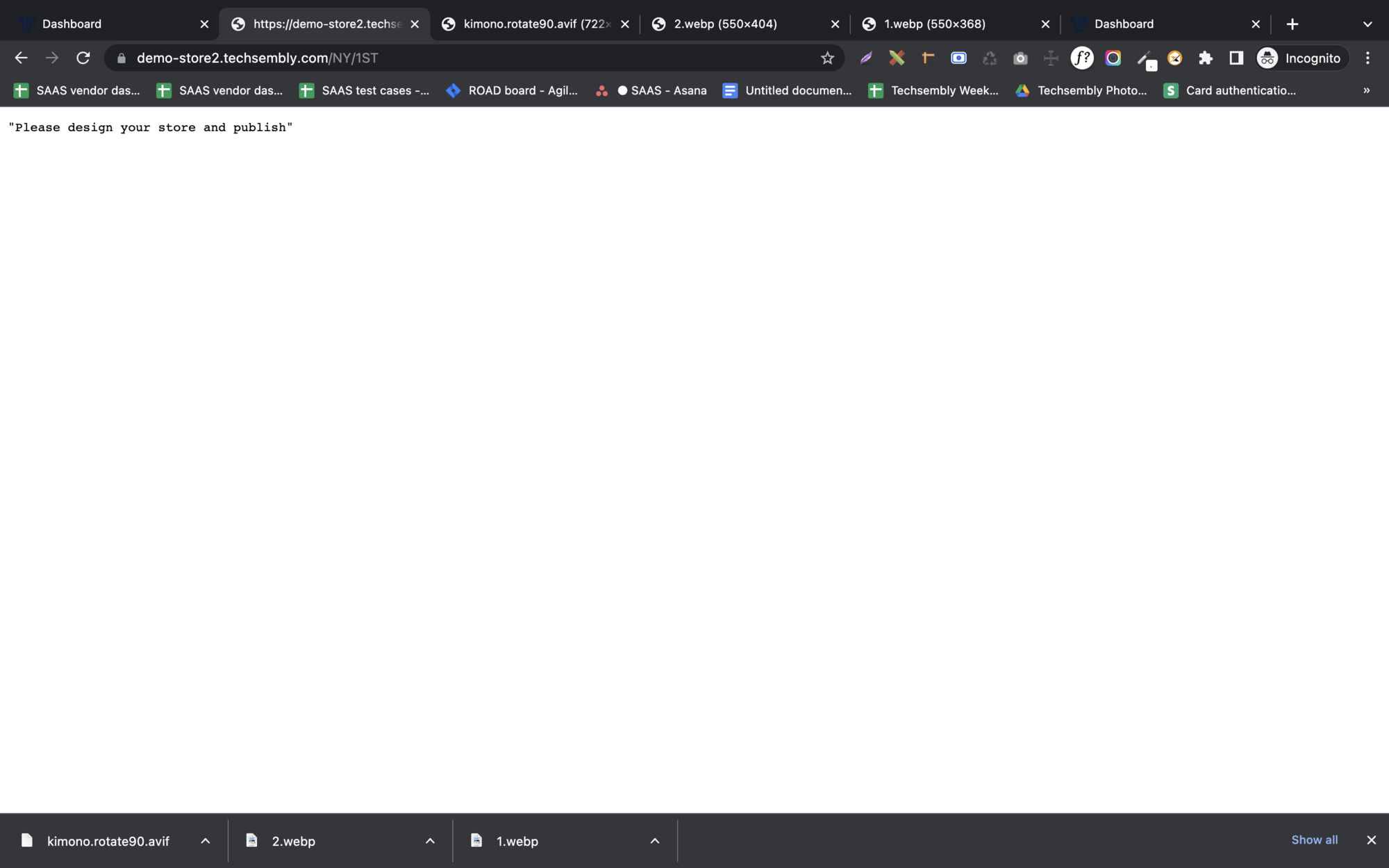Click the browser reload button
The height and width of the screenshot is (868, 1389).
point(83,58)
